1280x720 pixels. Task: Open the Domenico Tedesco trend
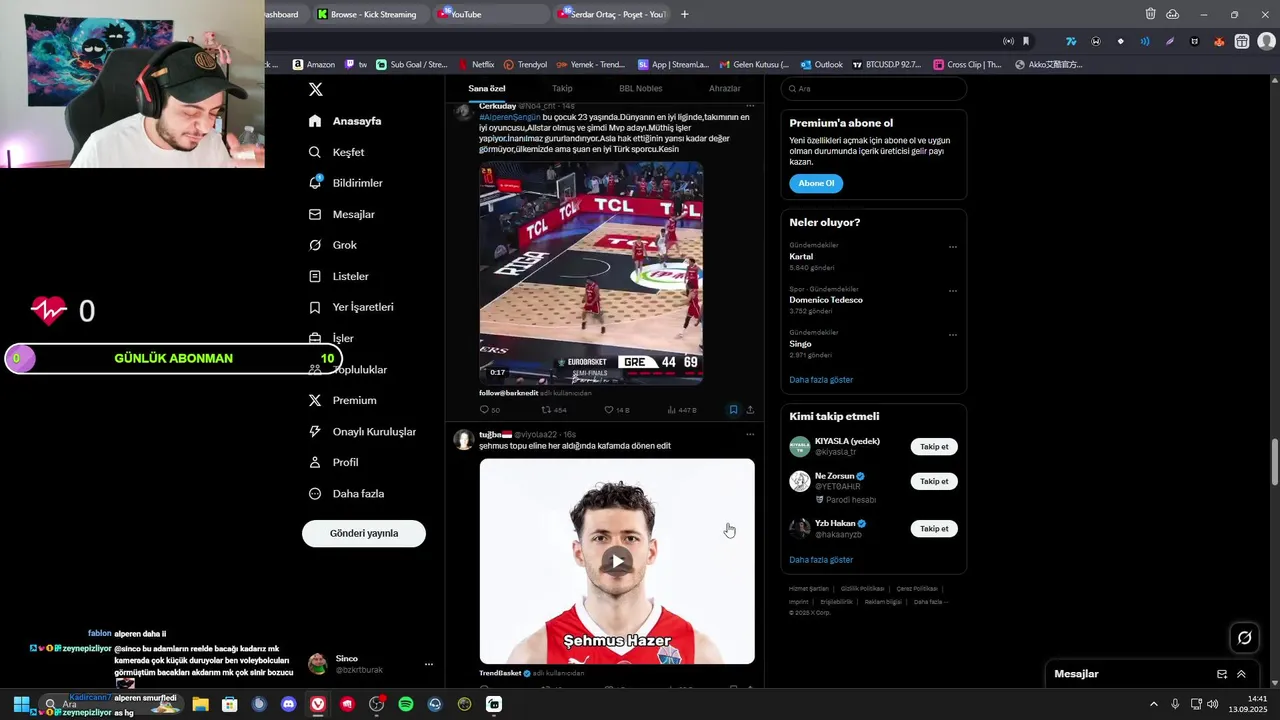(x=826, y=300)
